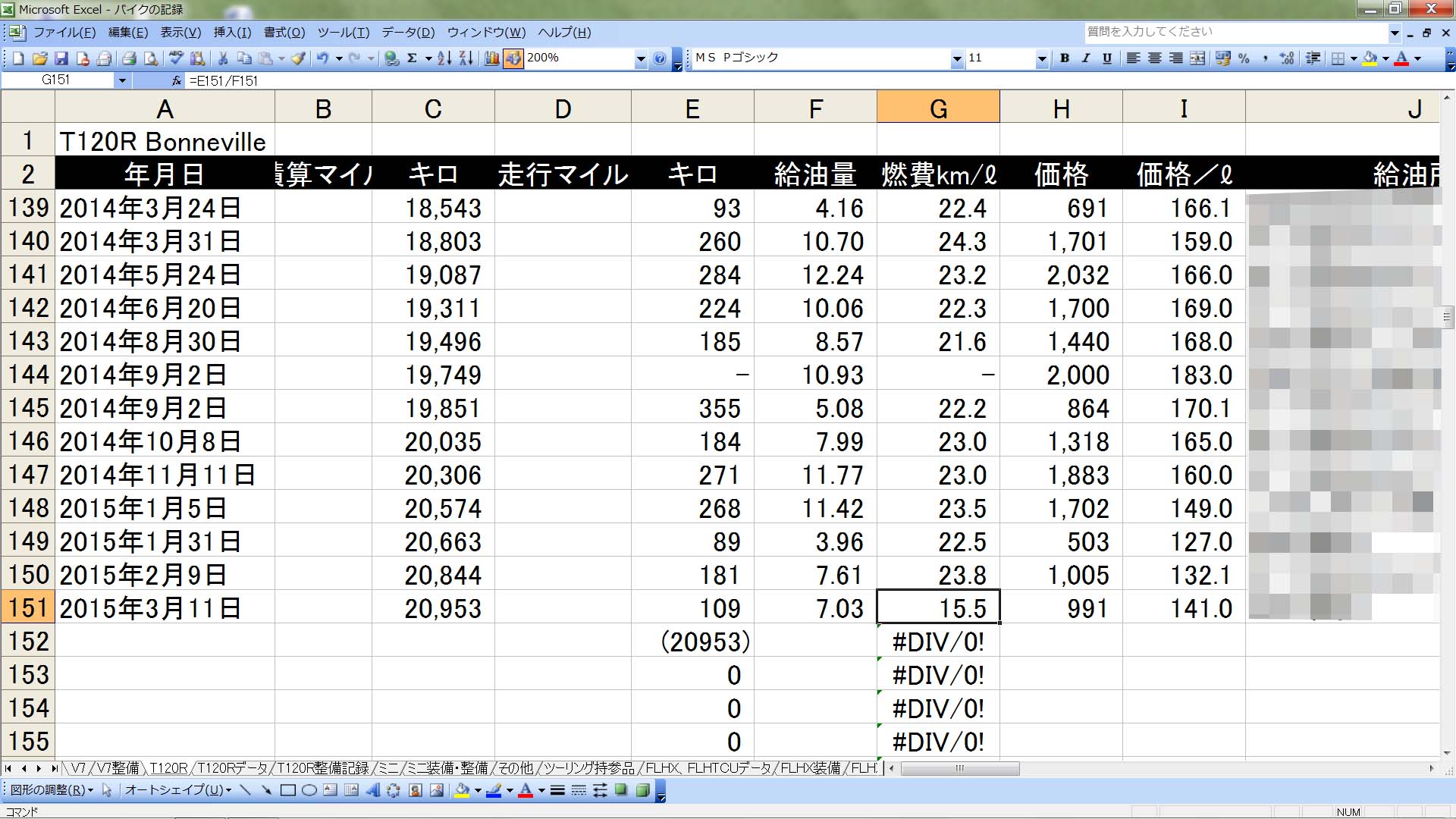Sort descending Z to A

(466, 58)
